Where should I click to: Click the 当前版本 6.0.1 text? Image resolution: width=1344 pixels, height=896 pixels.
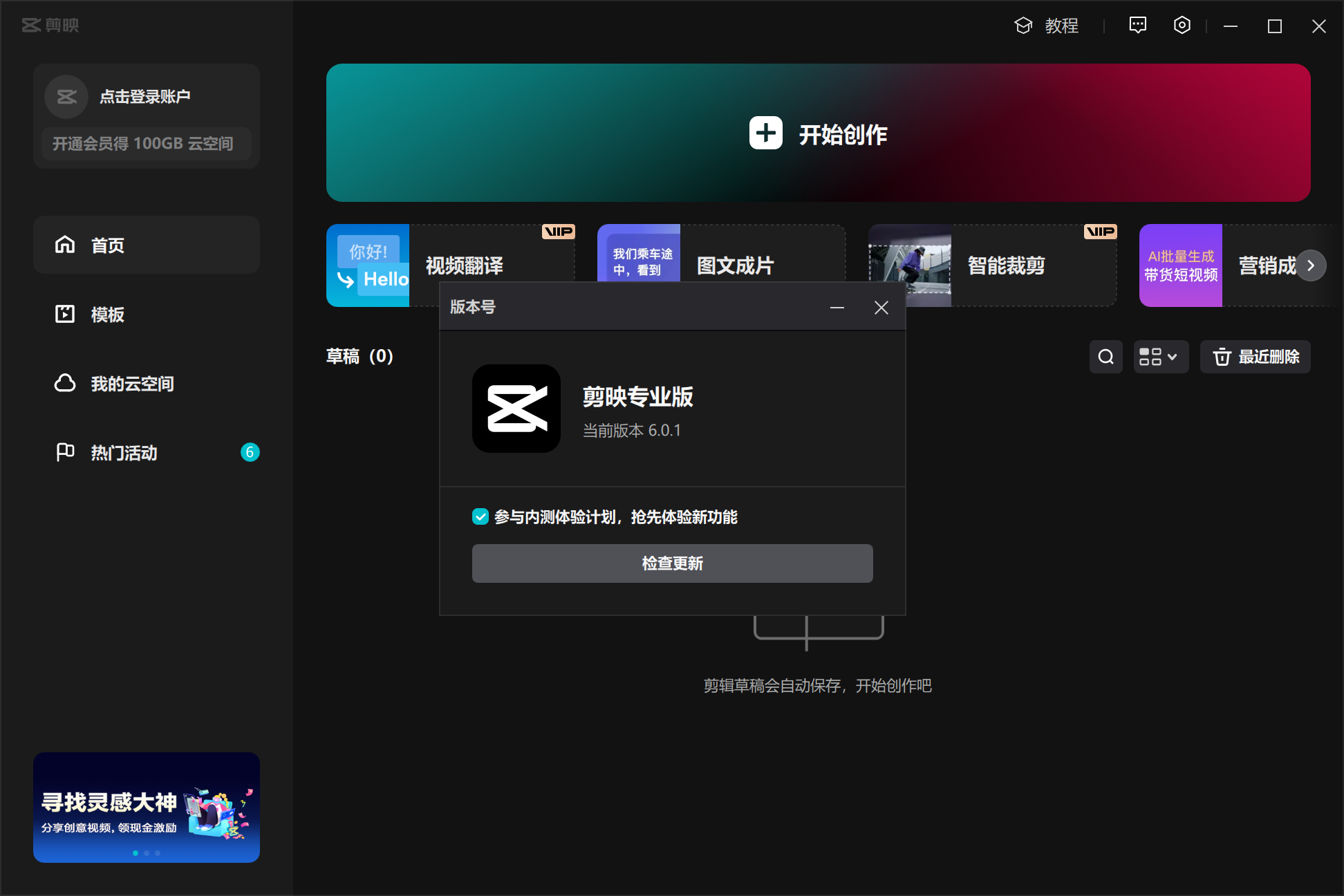632,431
